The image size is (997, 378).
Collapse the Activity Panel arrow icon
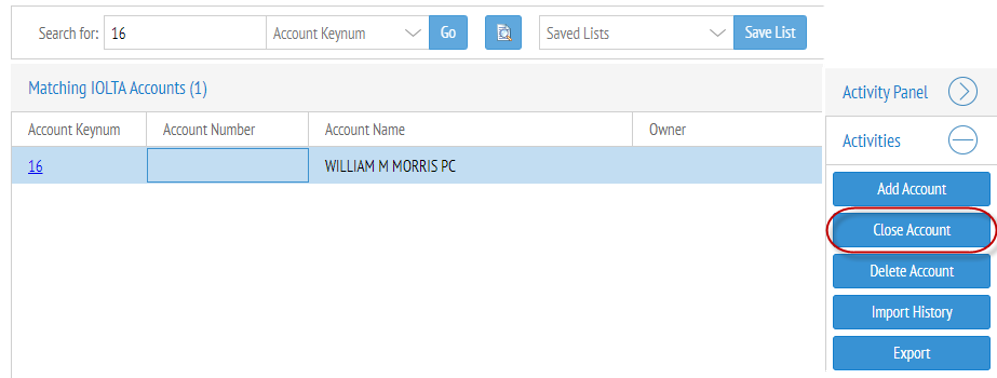(963, 92)
